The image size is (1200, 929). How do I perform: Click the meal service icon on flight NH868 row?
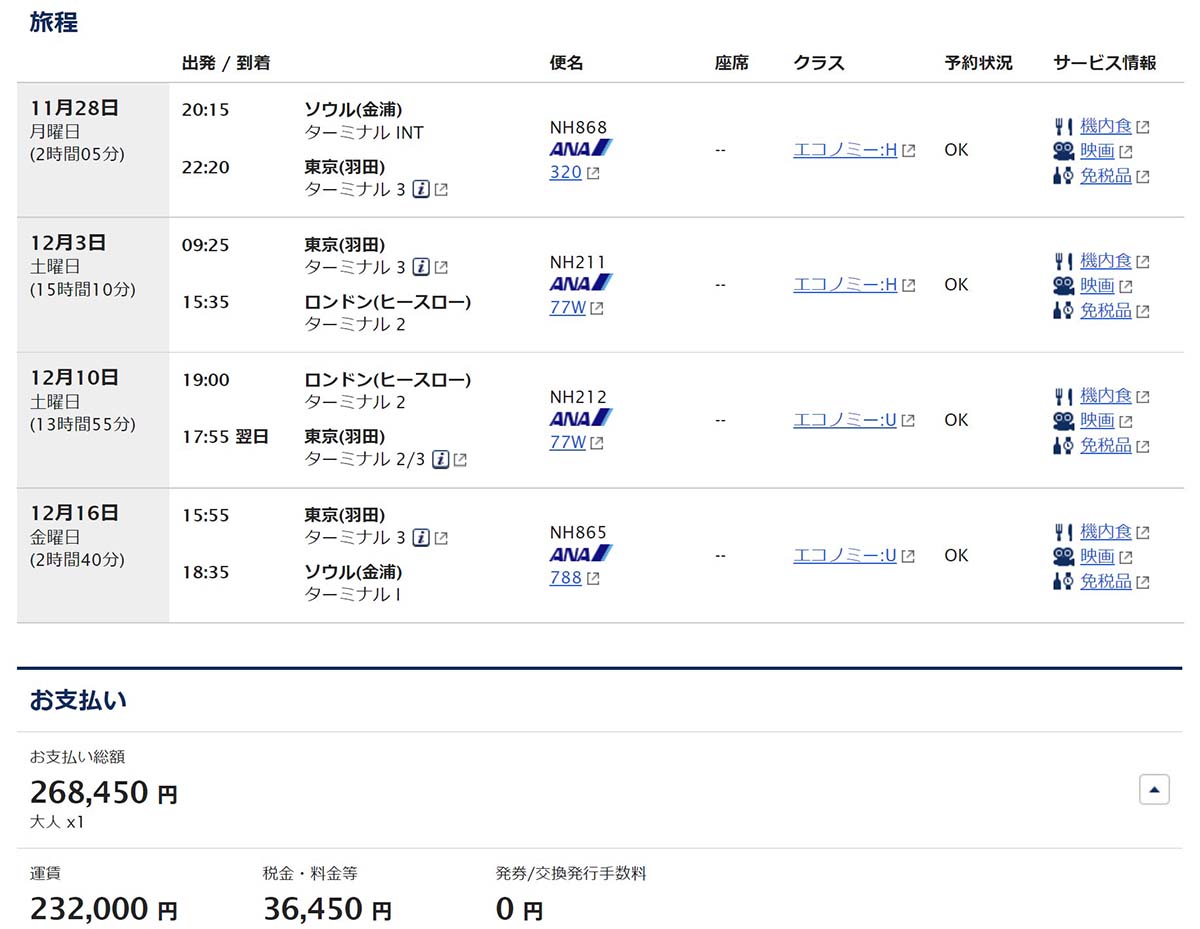pyautogui.click(x=1063, y=125)
